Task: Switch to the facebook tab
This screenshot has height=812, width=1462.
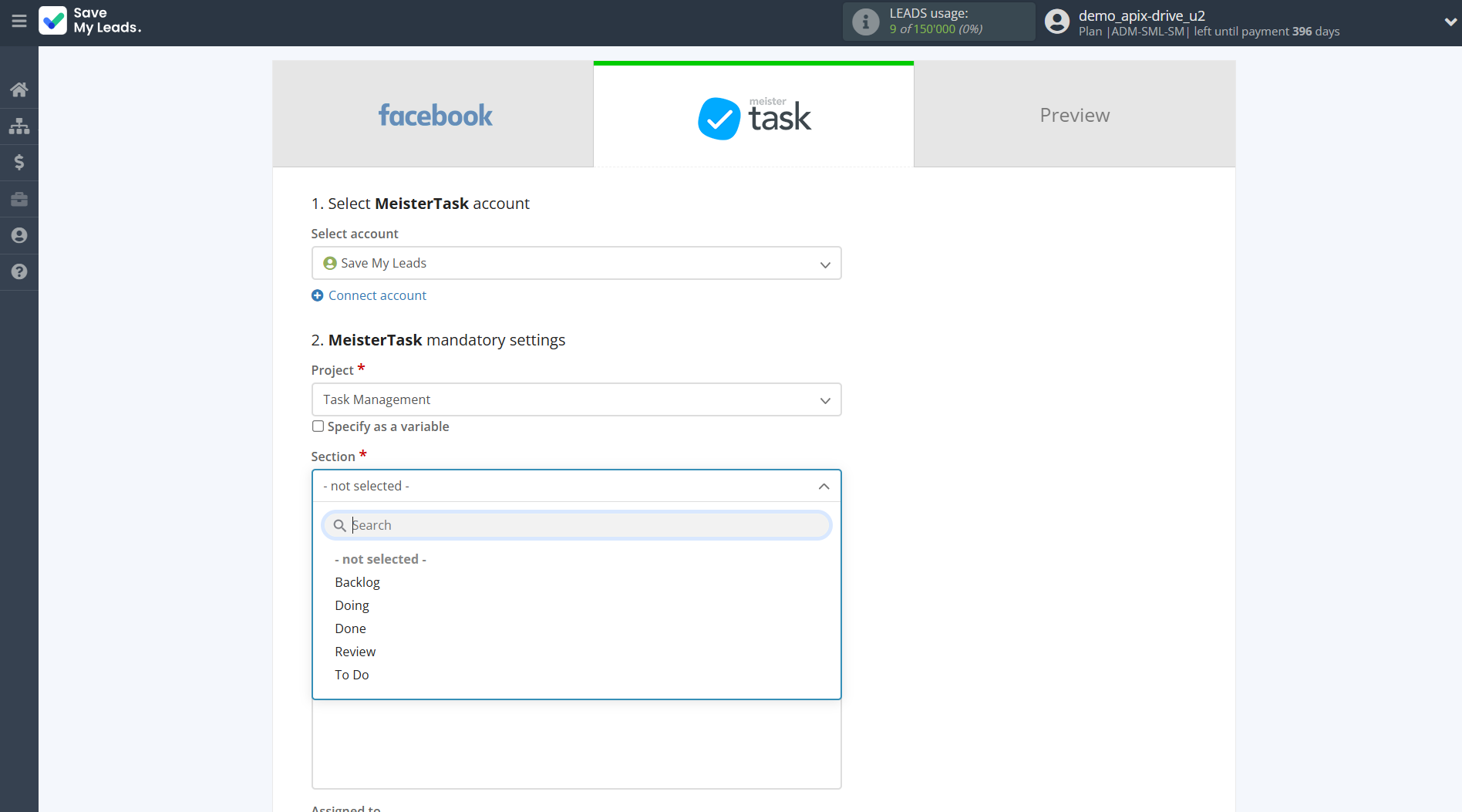Action: tap(434, 114)
